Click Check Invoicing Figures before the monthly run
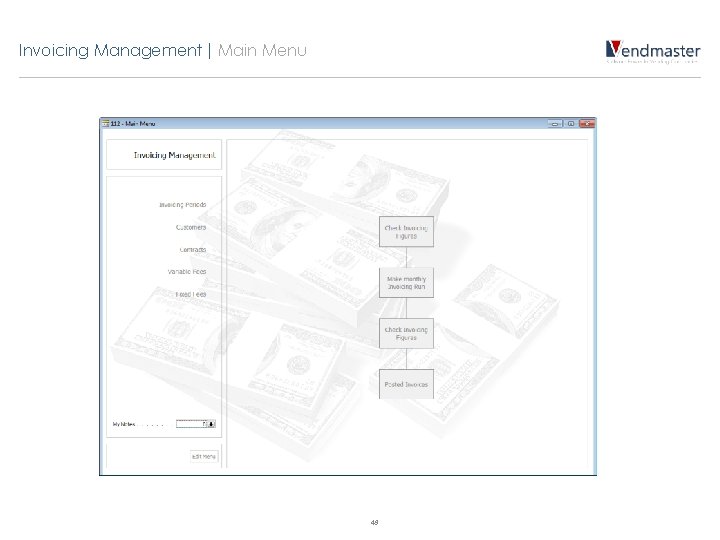 coord(406,232)
